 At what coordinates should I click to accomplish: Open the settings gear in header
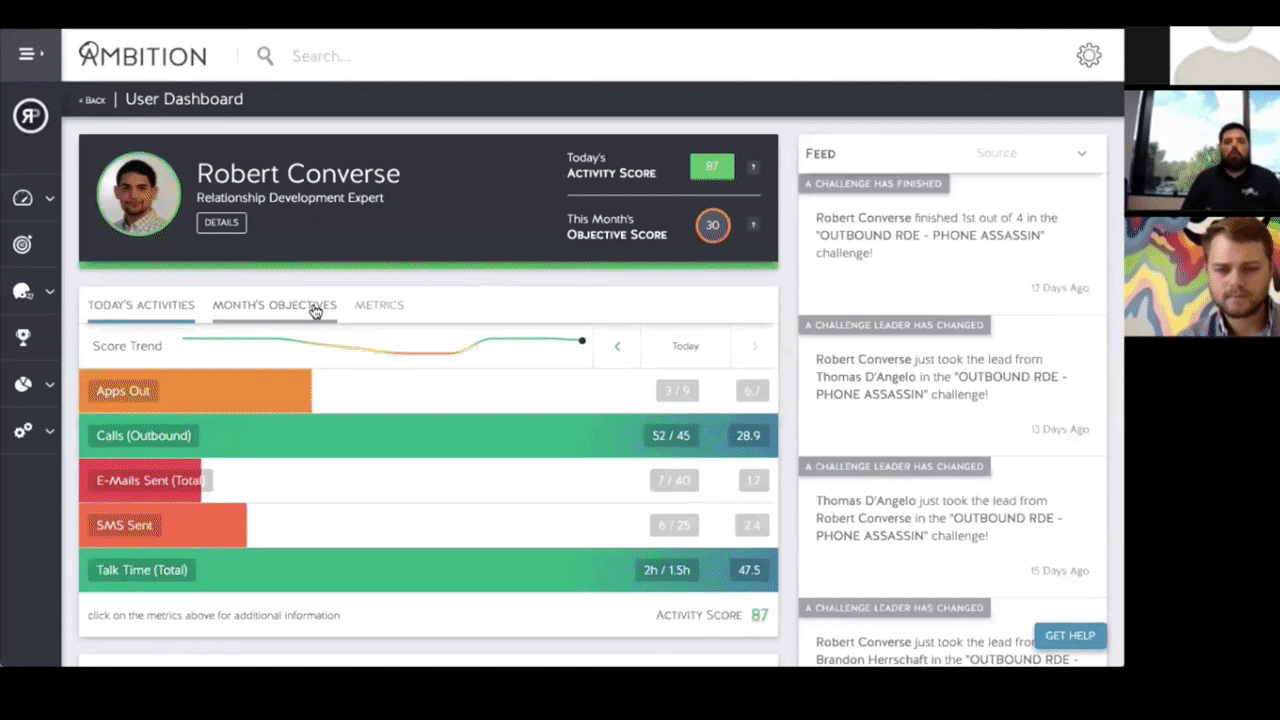1089,56
